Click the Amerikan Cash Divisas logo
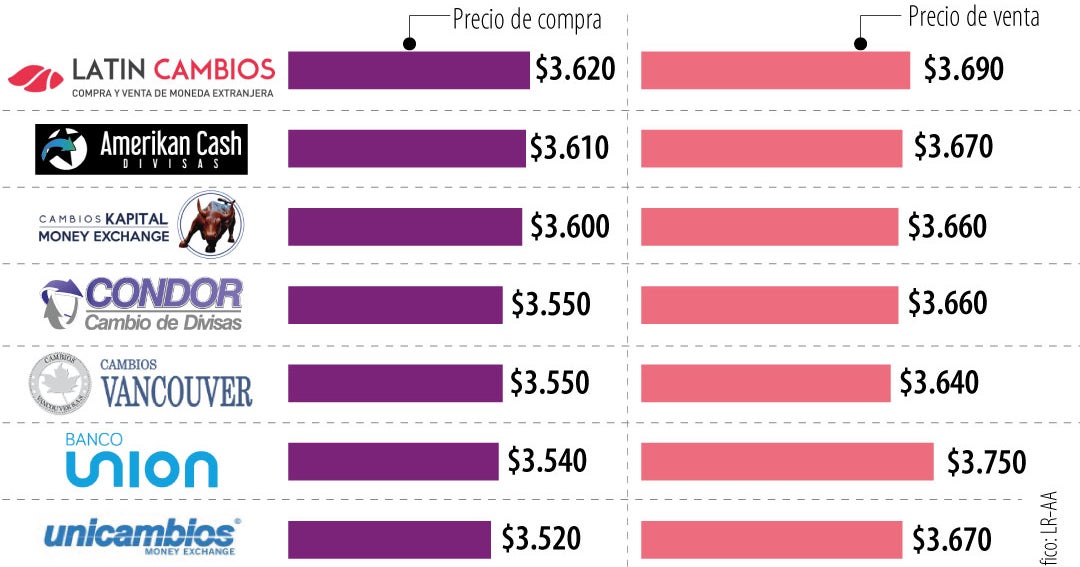Screen dimensions: 1080x567 tap(141, 149)
